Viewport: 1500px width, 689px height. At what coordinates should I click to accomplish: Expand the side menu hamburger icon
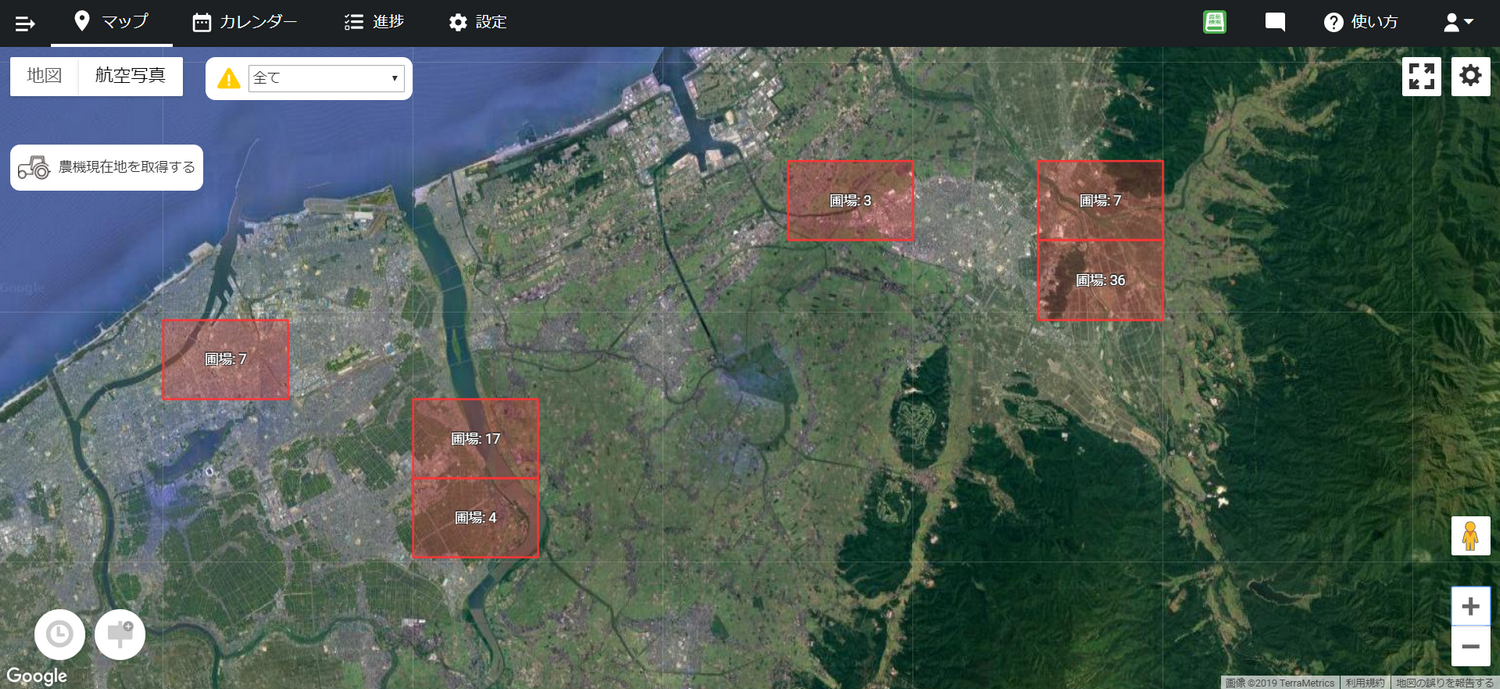tap(25, 23)
